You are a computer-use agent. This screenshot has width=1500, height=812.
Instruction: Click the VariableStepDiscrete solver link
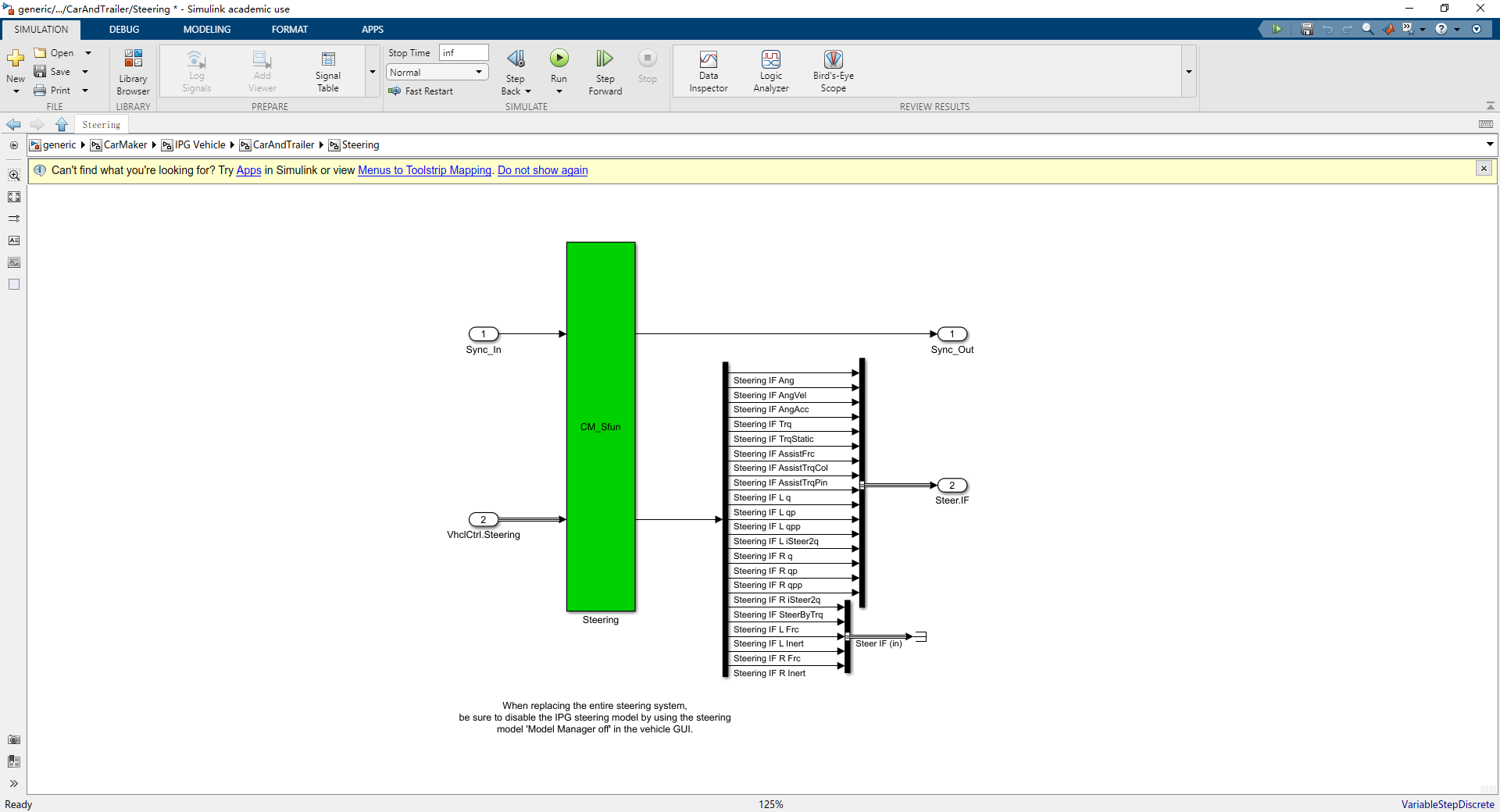[1448, 804]
